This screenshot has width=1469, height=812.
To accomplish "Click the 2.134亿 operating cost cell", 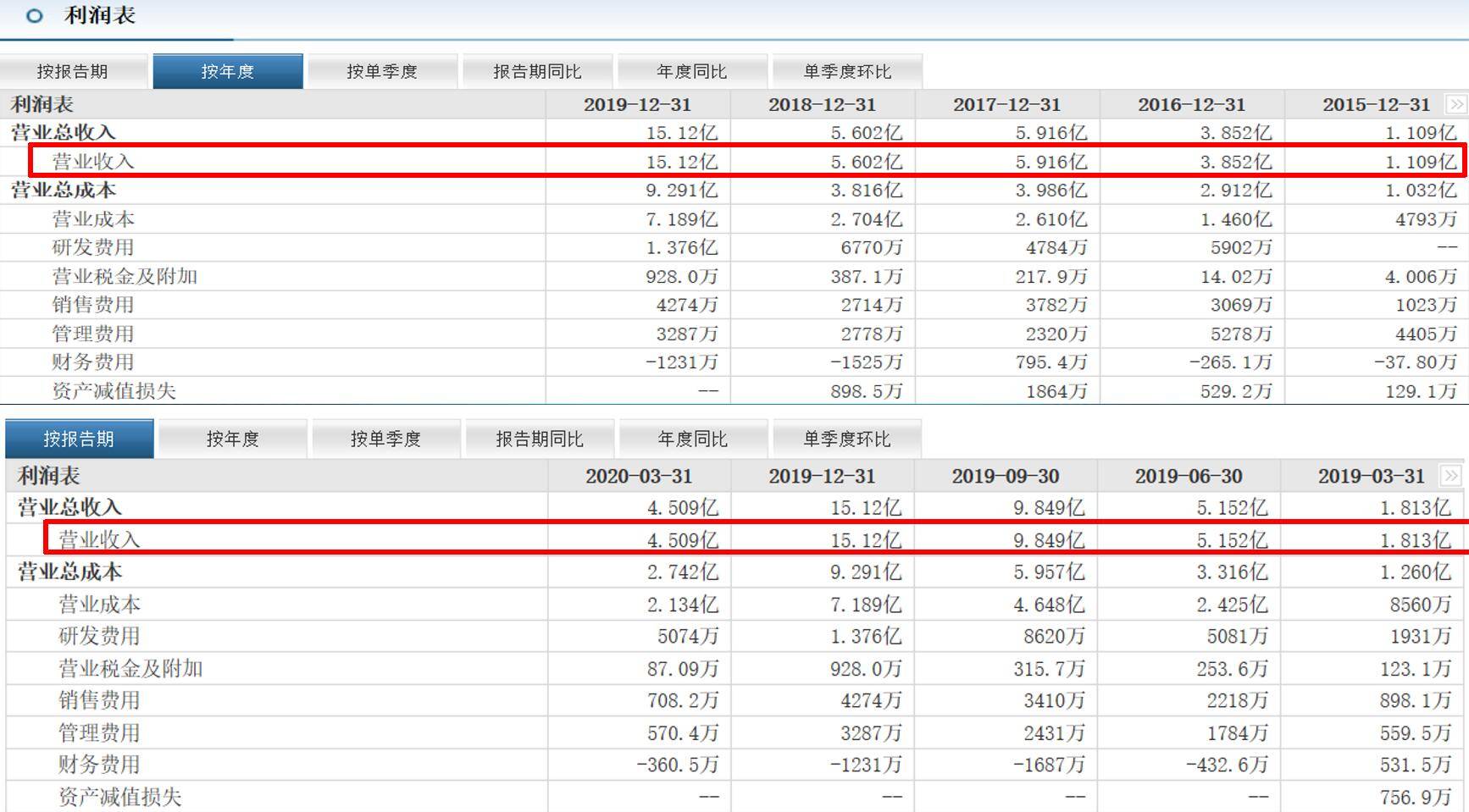I will 683,604.
